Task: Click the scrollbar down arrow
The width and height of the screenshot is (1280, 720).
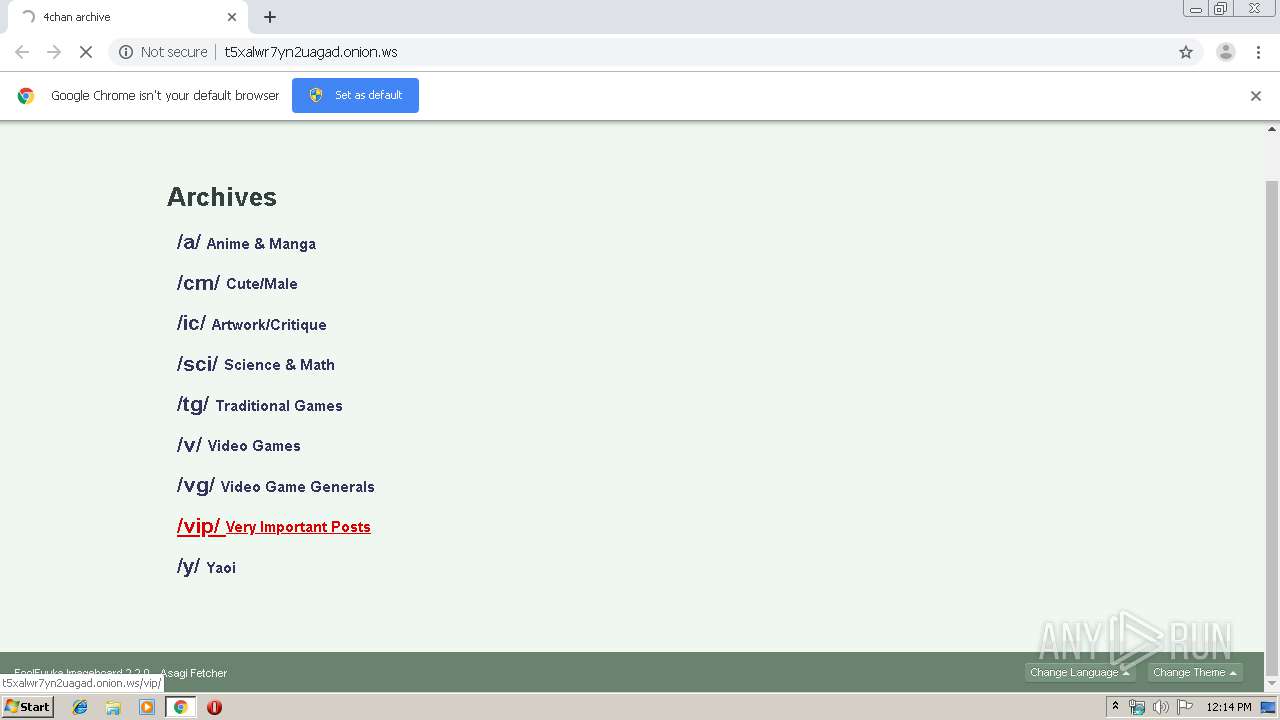Action: (1272, 684)
